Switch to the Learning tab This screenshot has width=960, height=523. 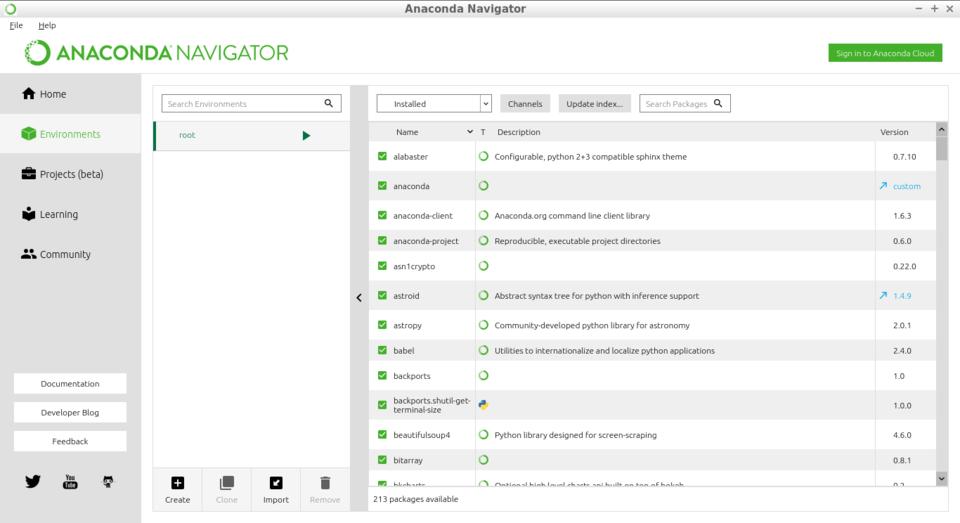58,214
